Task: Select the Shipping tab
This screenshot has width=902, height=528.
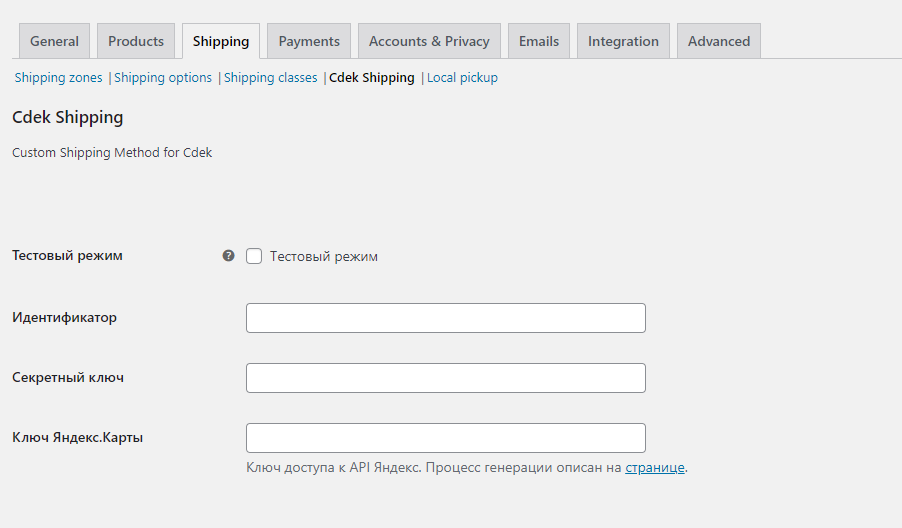Action: coord(221,41)
